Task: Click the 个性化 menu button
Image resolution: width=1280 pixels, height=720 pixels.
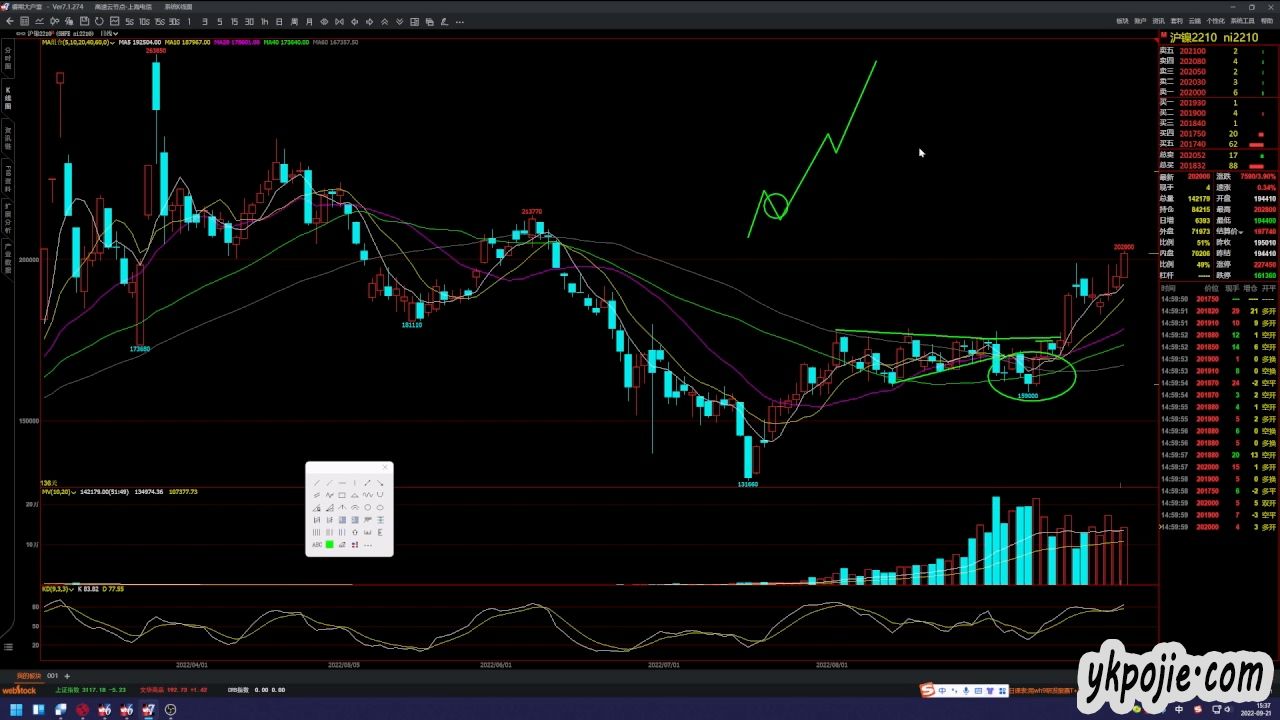Action: coord(1215,21)
